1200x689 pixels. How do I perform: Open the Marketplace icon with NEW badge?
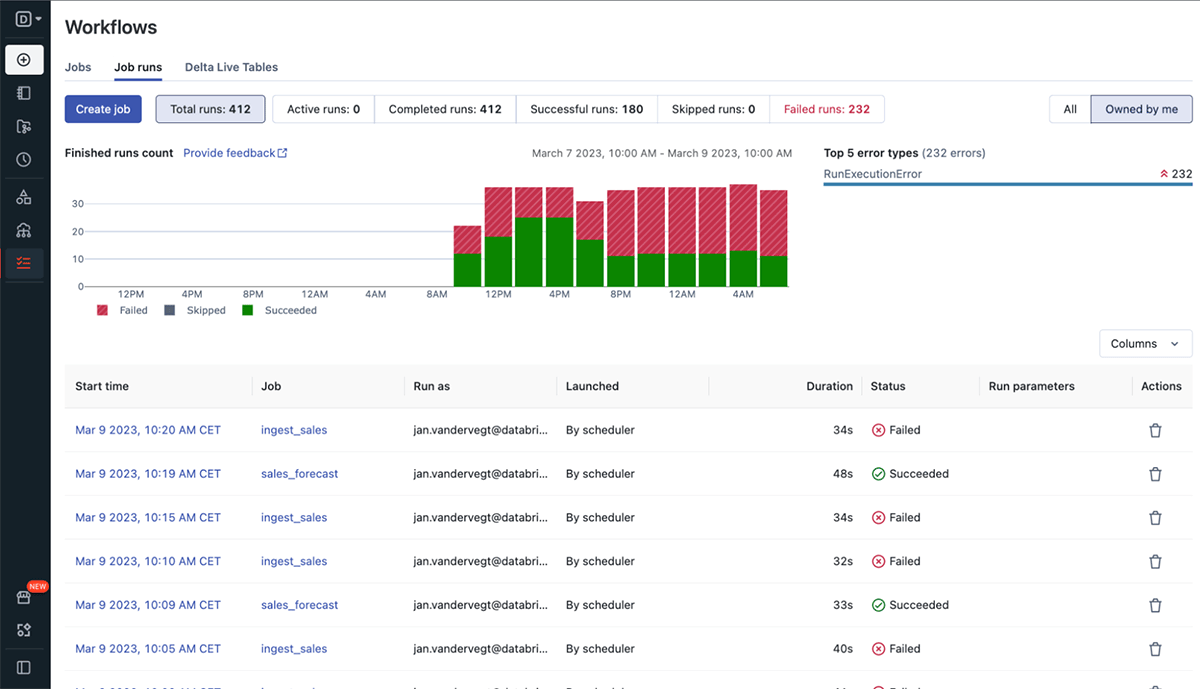24,597
